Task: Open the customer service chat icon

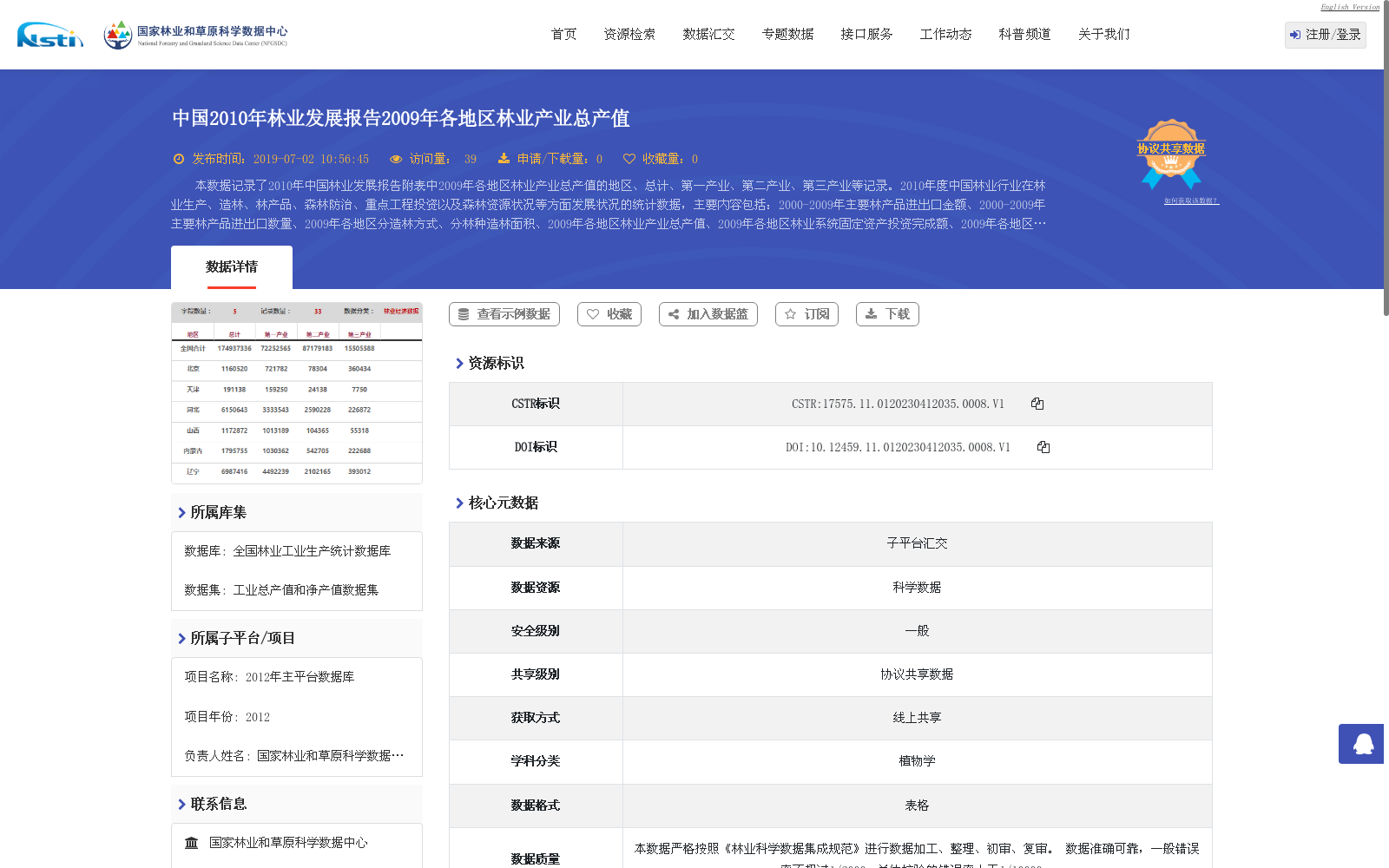Action: [x=1363, y=744]
